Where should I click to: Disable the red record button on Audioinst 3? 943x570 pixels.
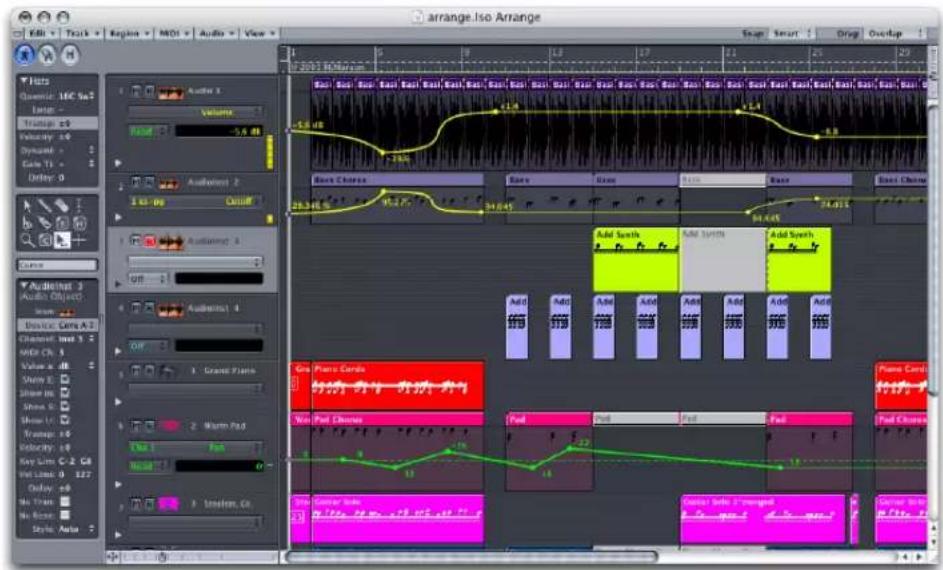[149, 242]
